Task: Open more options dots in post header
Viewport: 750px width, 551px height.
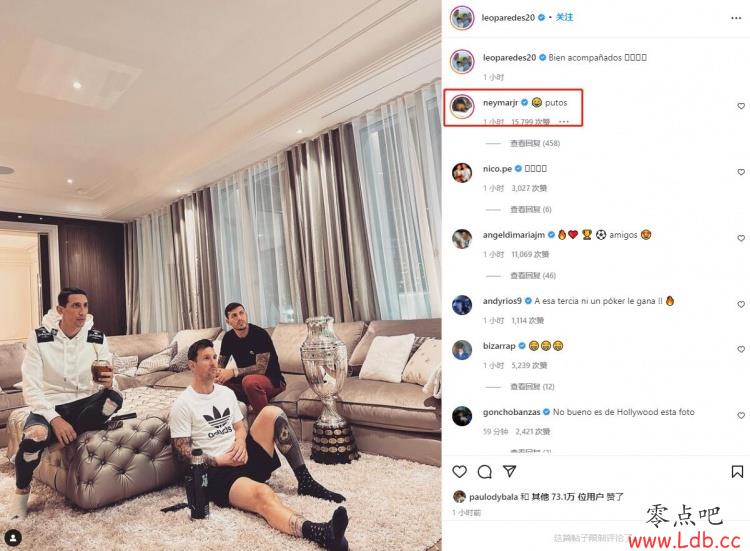Action: pyautogui.click(x=736, y=18)
